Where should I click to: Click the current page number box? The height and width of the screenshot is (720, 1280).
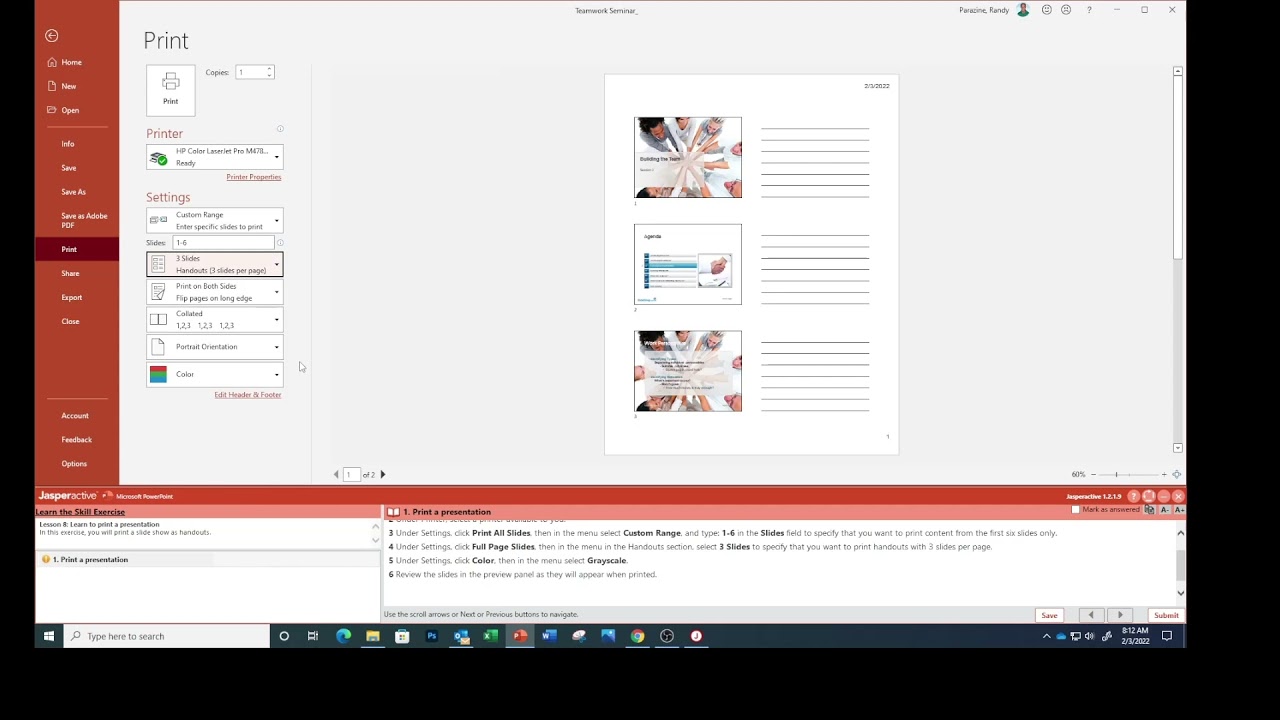coord(352,475)
